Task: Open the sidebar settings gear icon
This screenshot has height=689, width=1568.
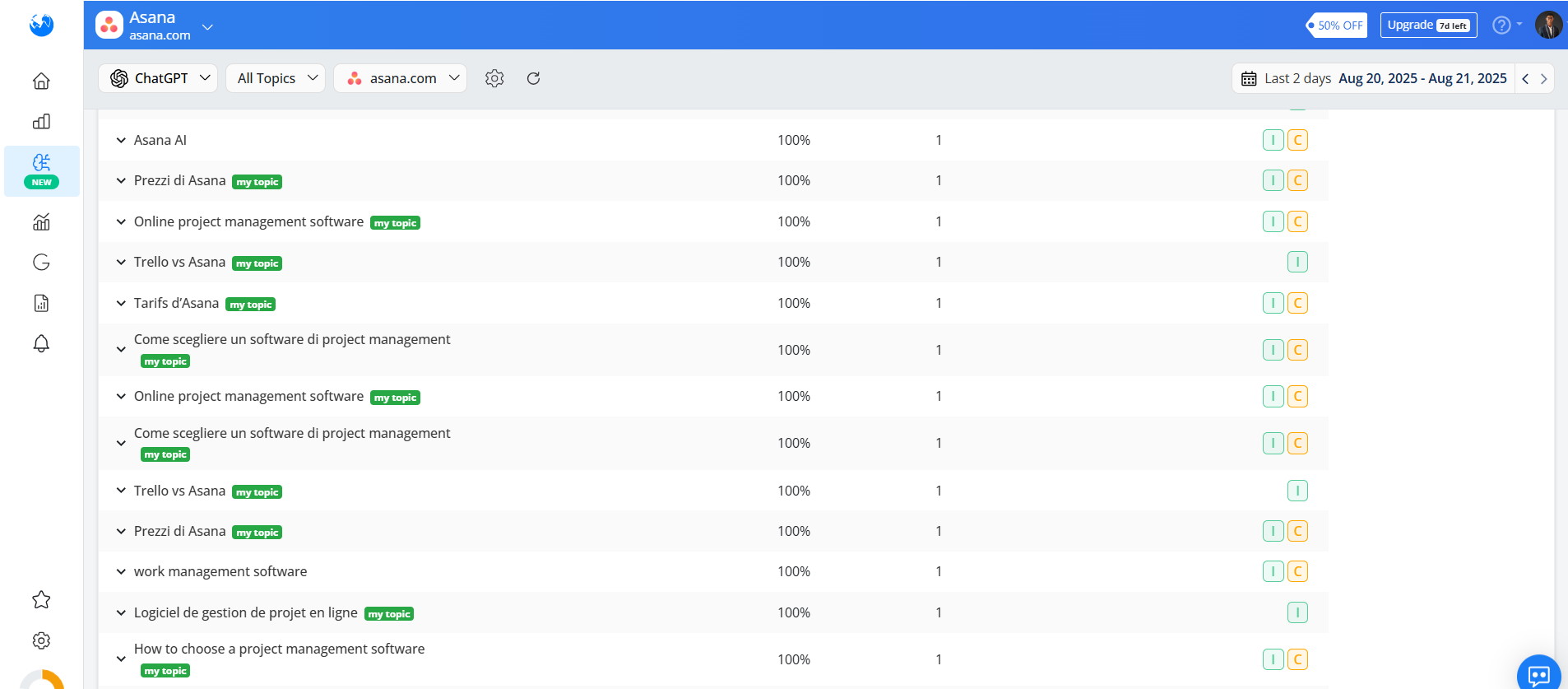Action: click(x=41, y=640)
